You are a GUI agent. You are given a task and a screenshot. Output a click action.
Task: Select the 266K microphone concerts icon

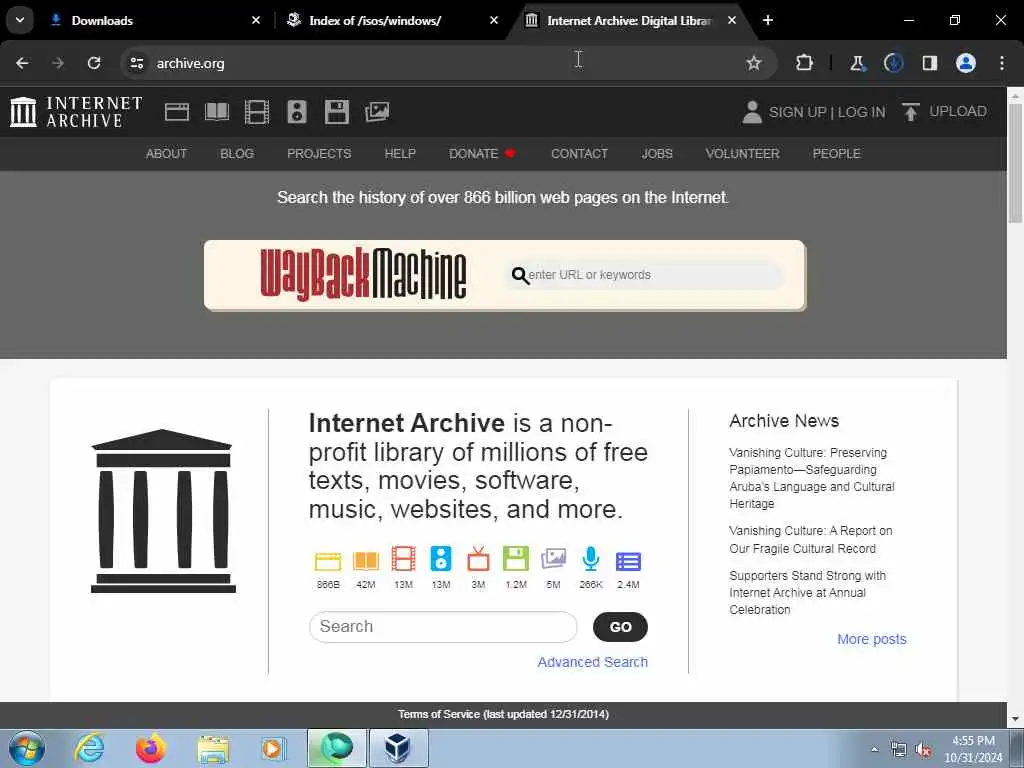[x=590, y=560]
